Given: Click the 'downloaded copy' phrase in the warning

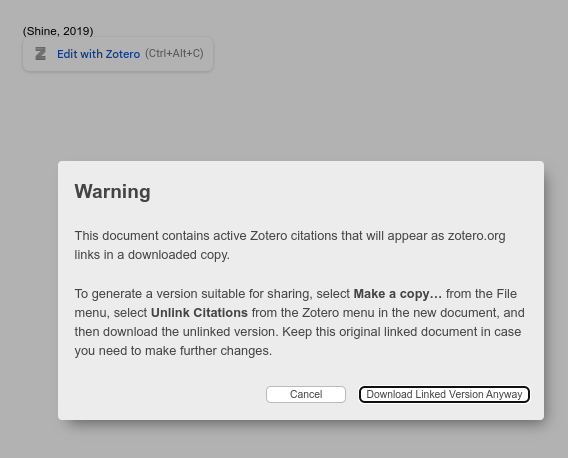Looking at the screenshot, I should click(179, 255).
